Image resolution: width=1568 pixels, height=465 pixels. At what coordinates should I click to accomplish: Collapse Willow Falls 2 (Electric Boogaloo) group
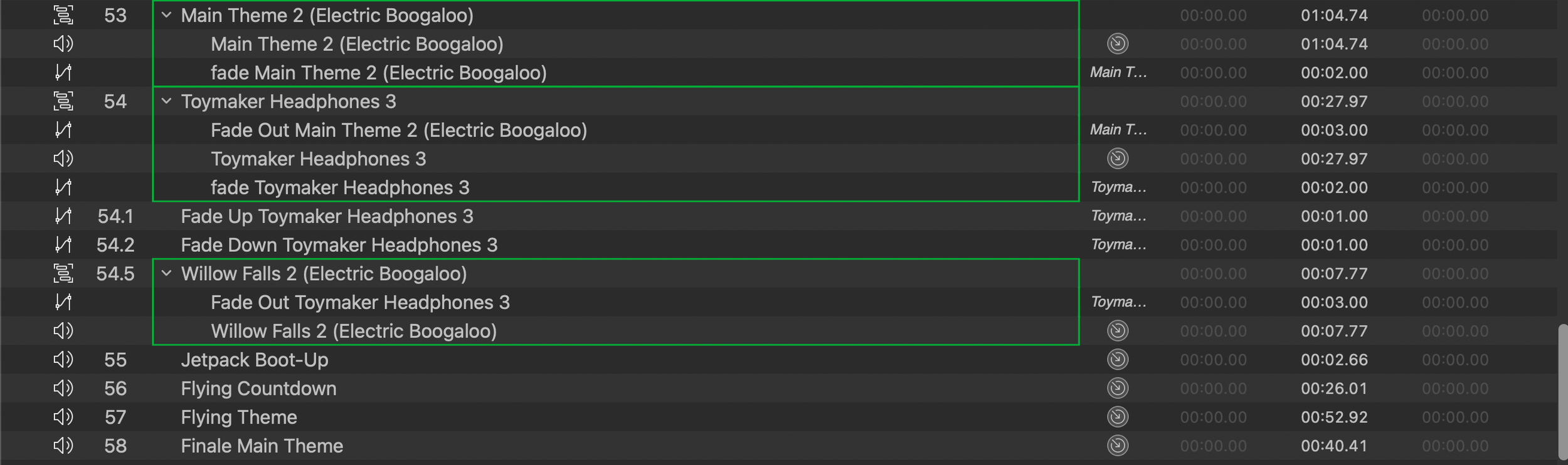pos(166,273)
